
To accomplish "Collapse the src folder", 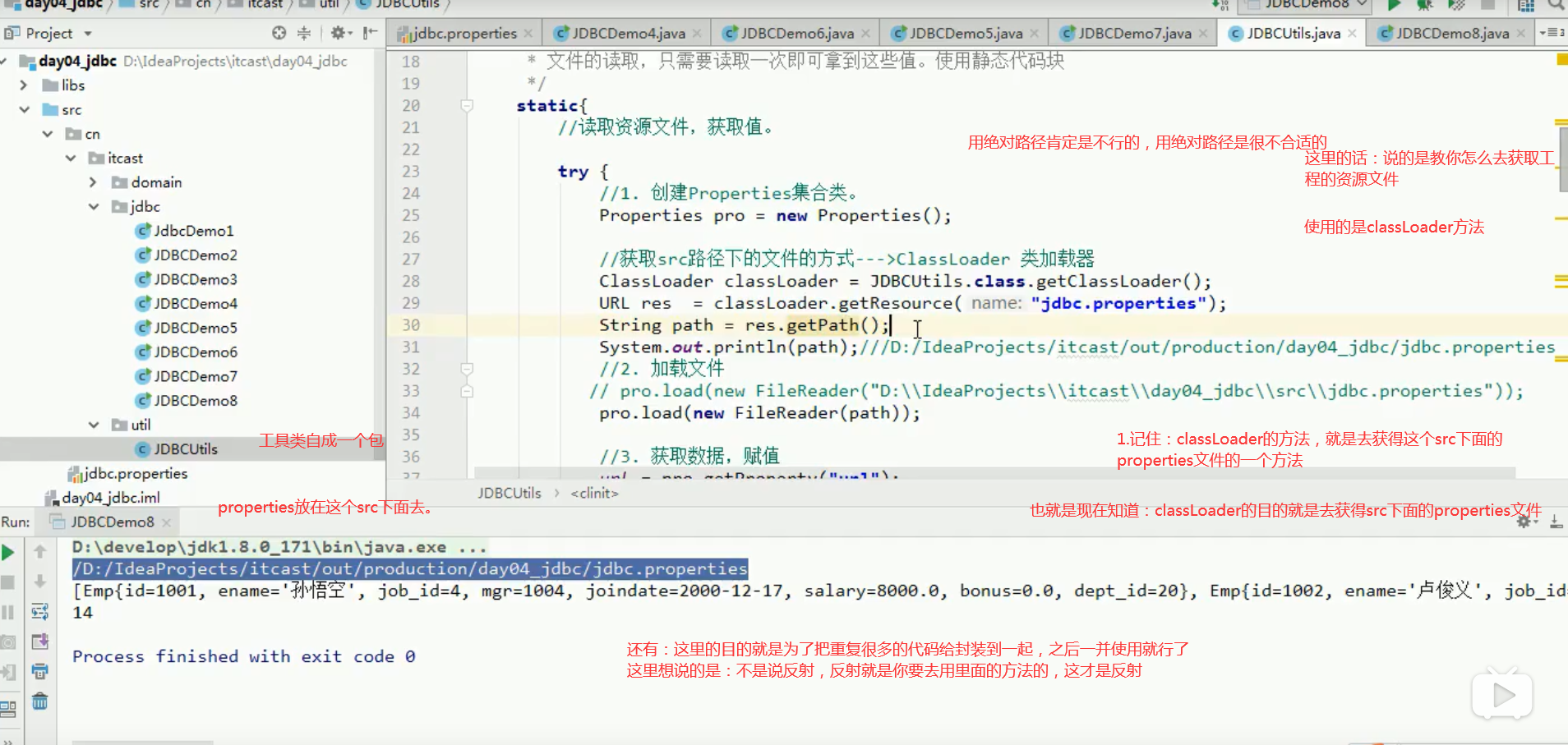I will pos(24,109).
